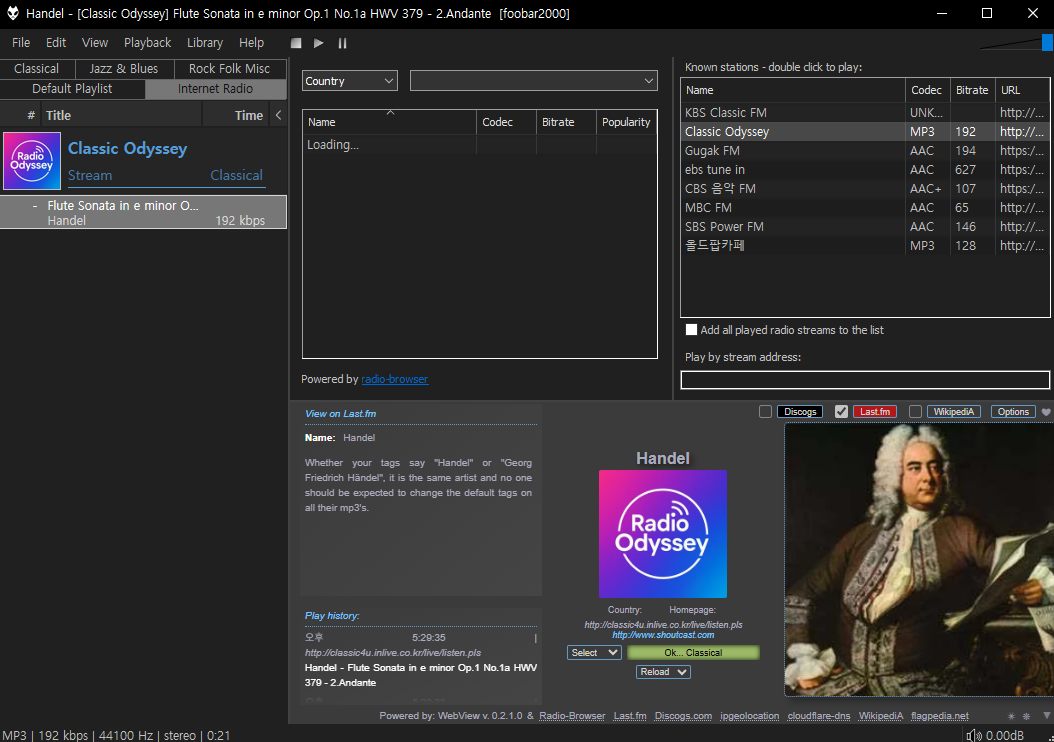The width and height of the screenshot is (1054, 742).
Task: Select ebs tune in station
Action: click(x=865, y=170)
